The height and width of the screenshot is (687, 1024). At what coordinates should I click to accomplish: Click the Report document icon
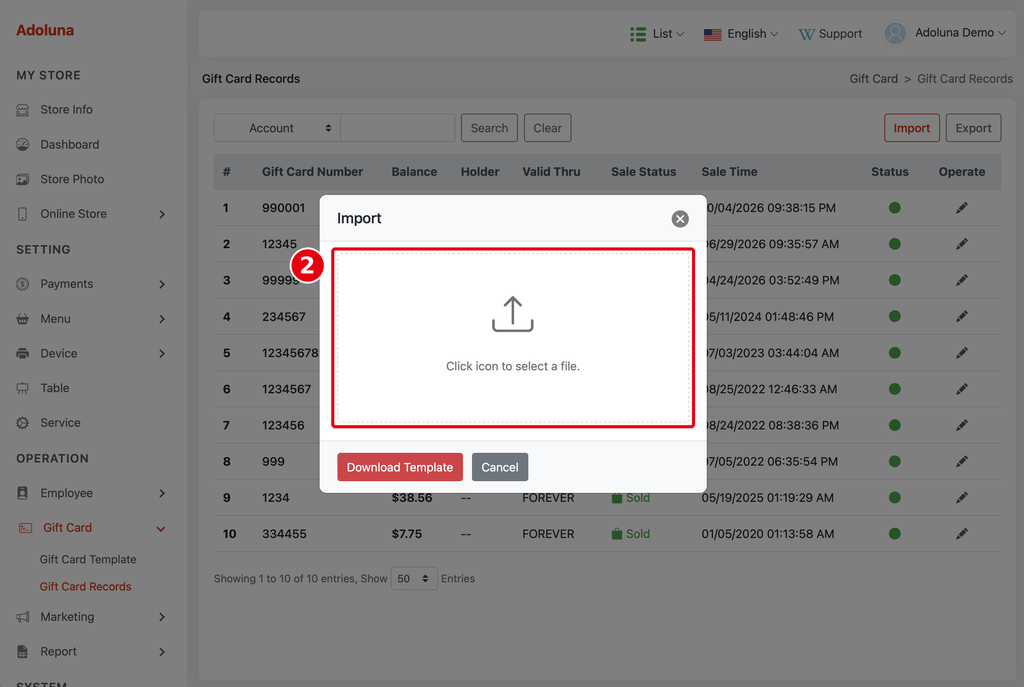click(x=23, y=651)
